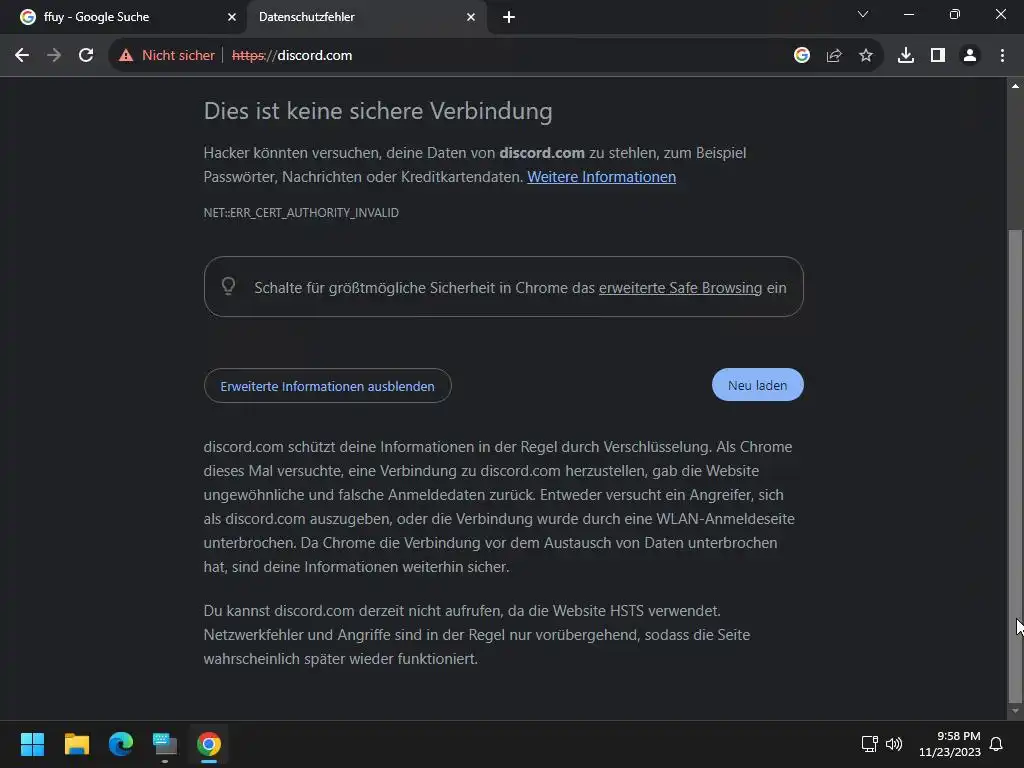Open File Explorer from the taskbar
Image resolution: width=1024 pixels, height=768 pixels.
(x=76, y=744)
